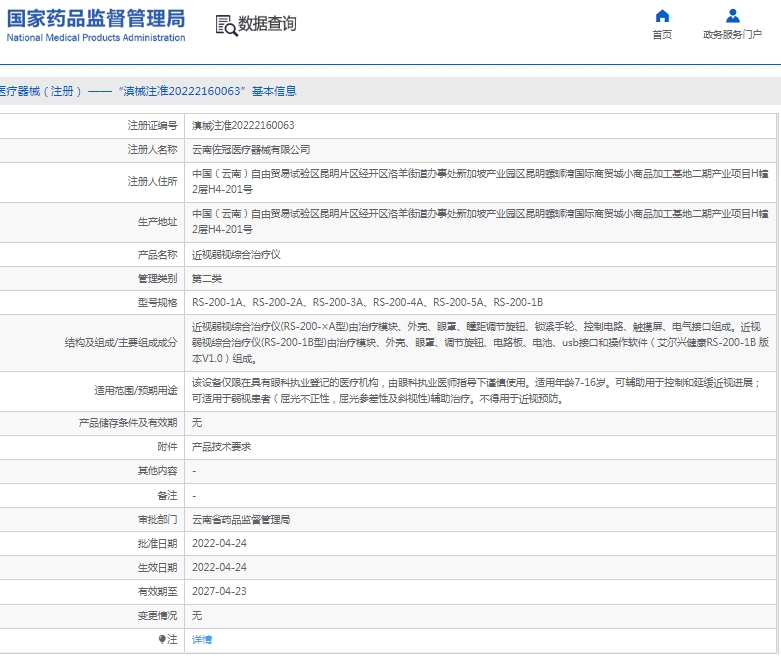
Task: Click approval department 云南省药品监督管理局
Action: point(241,520)
